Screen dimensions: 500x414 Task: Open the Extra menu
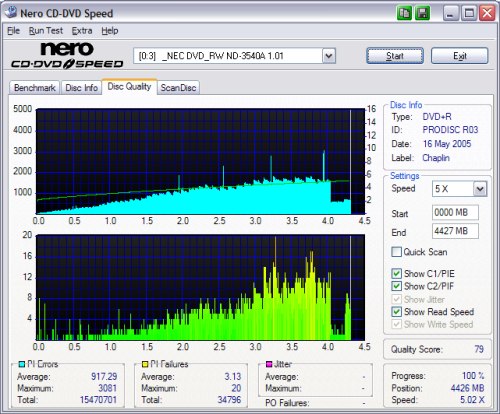(82, 31)
